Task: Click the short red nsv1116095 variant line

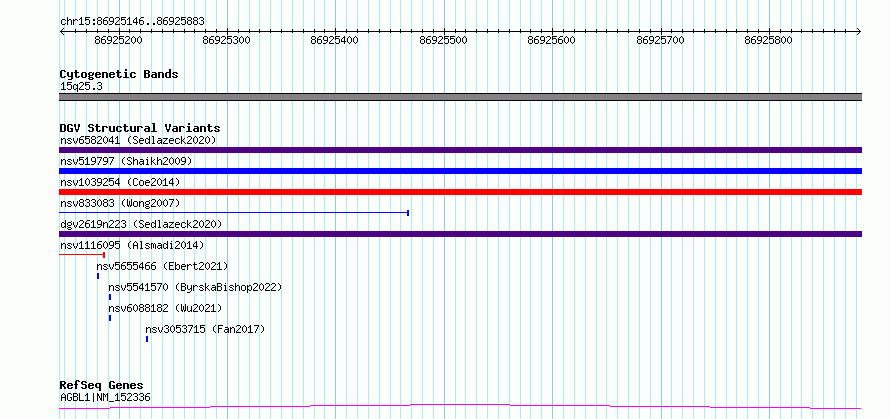Action: click(x=82, y=255)
